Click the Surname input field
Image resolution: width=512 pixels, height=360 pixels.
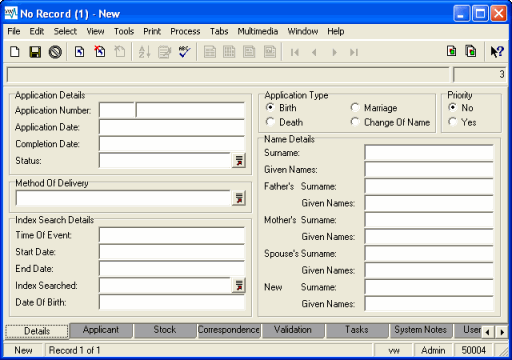[x=429, y=153]
